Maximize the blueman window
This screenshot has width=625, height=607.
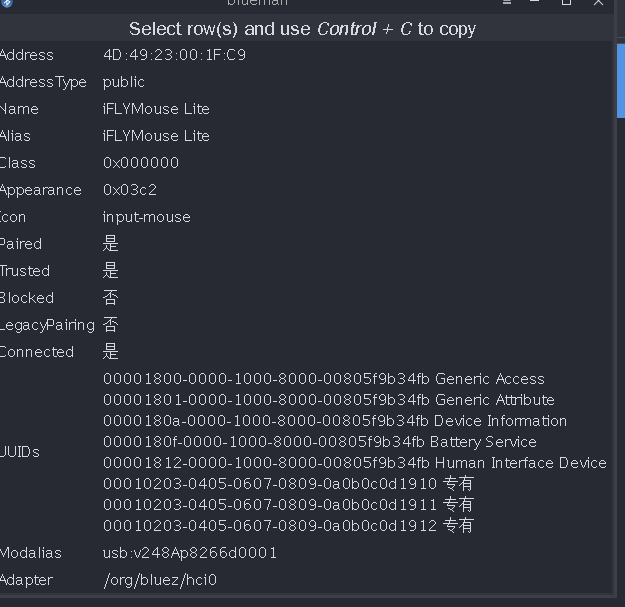566,2
